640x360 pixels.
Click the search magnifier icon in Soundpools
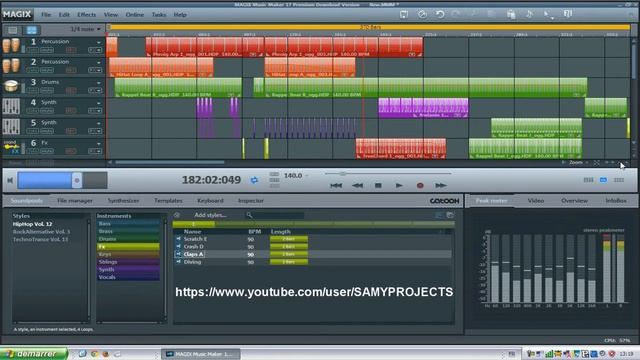coord(249,215)
